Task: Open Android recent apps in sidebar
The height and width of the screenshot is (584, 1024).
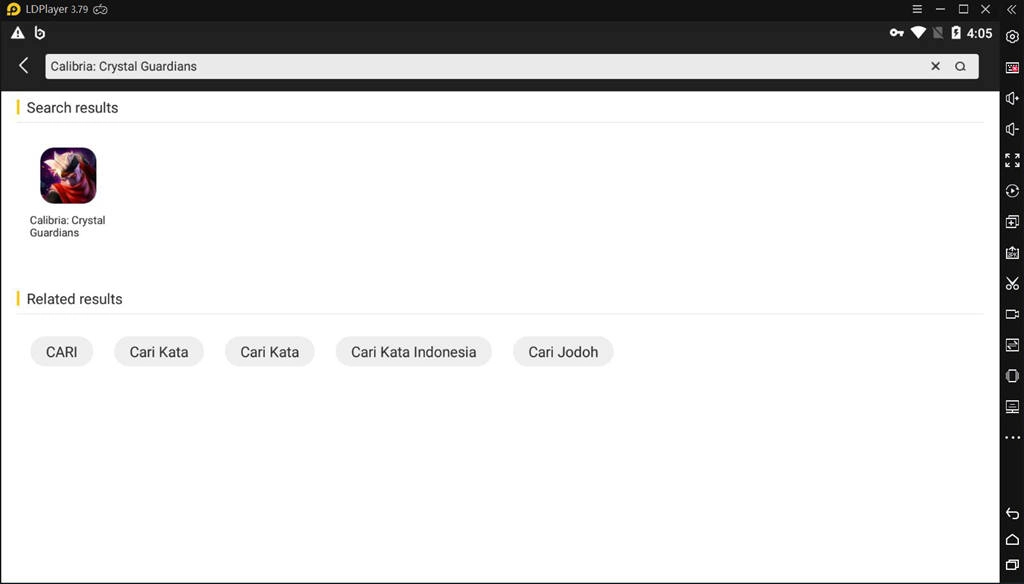Action: pos(1012,564)
